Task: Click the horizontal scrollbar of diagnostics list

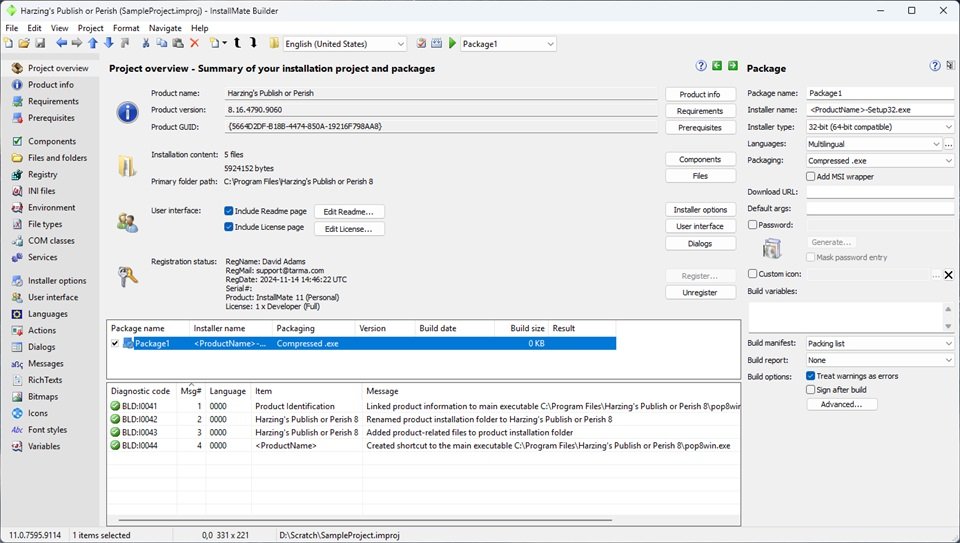Action: coord(366,521)
